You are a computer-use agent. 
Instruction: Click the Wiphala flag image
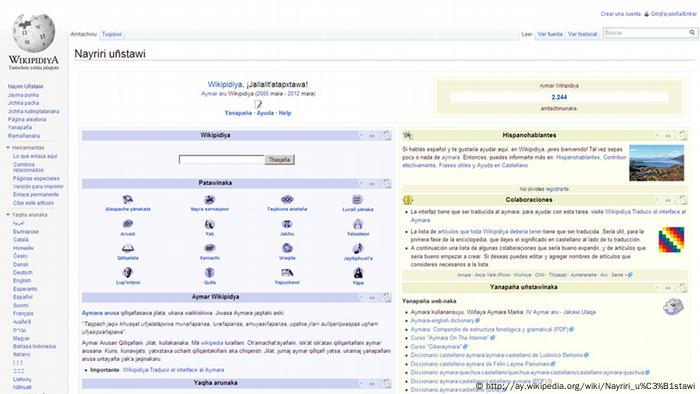pos(671,240)
